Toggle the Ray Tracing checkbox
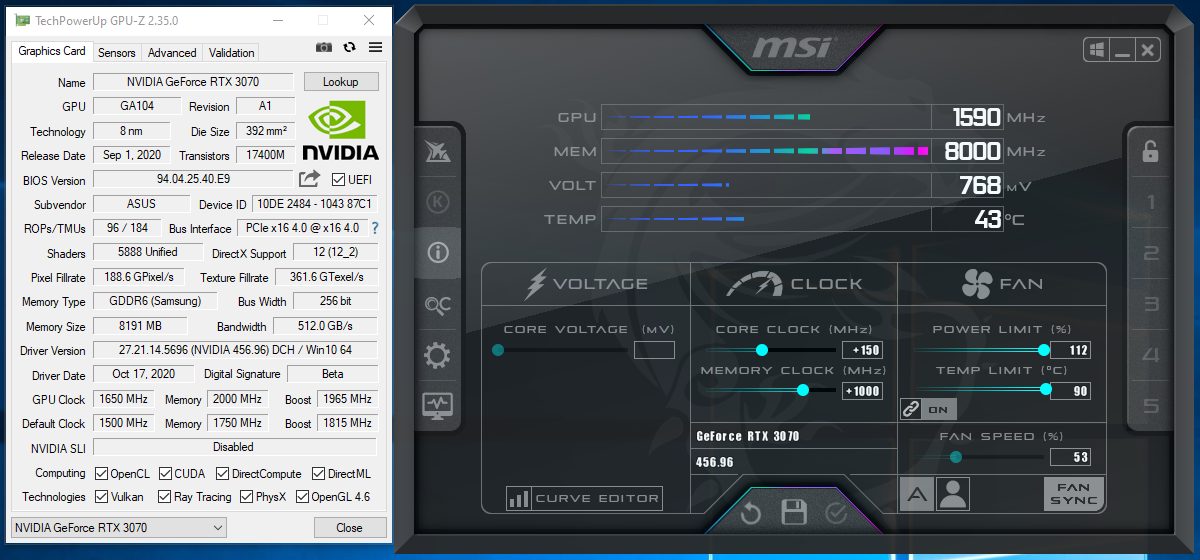1200x560 pixels. coord(164,496)
